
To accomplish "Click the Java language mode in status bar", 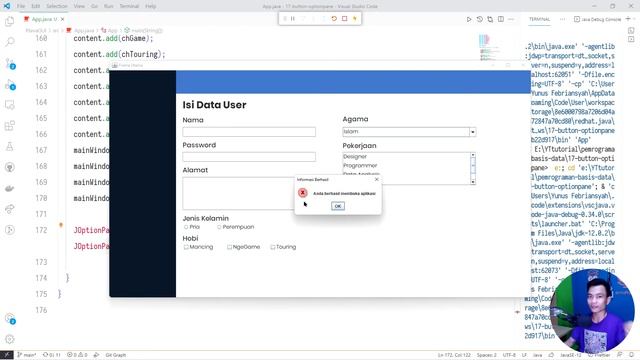I will 538,355.
